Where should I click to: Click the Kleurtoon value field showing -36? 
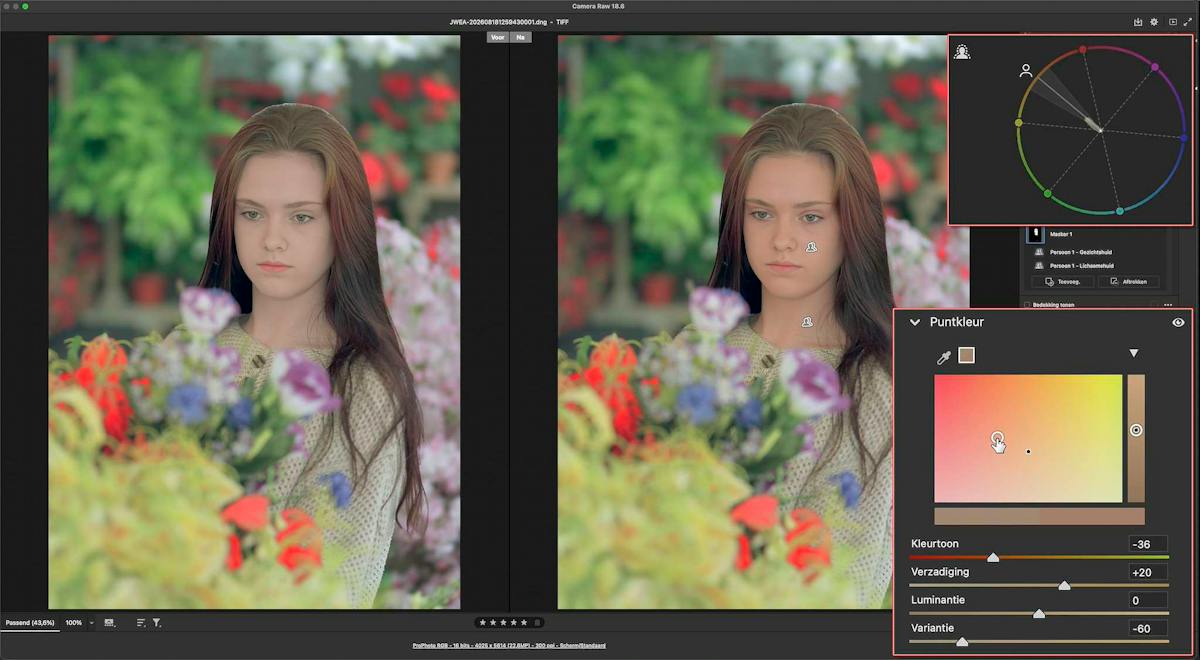point(1147,544)
